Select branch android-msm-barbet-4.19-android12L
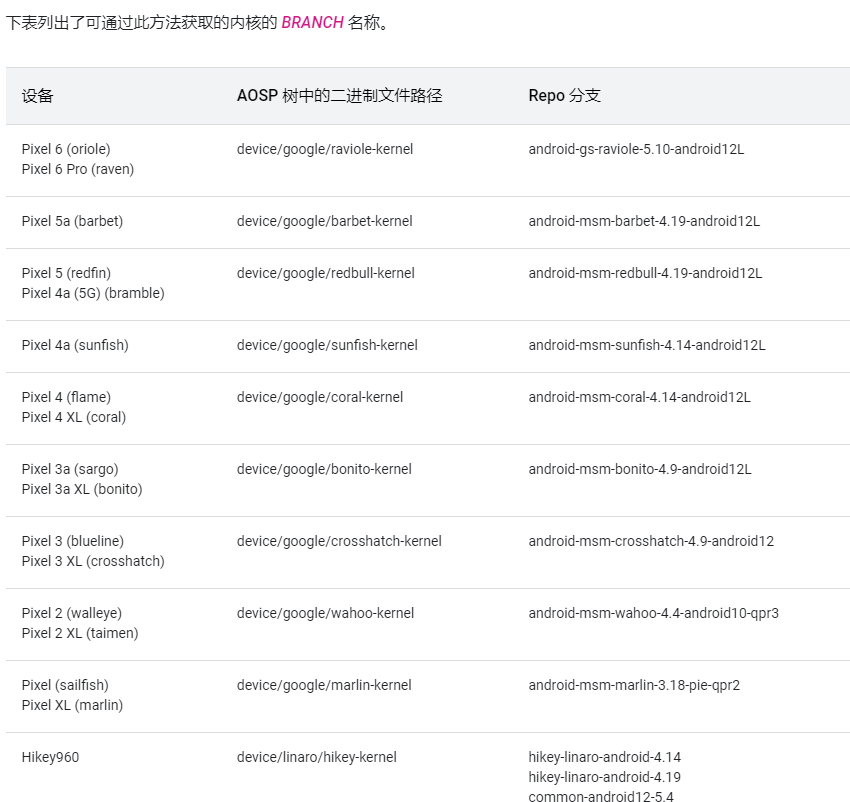This screenshot has width=850, height=802. [x=644, y=221]
